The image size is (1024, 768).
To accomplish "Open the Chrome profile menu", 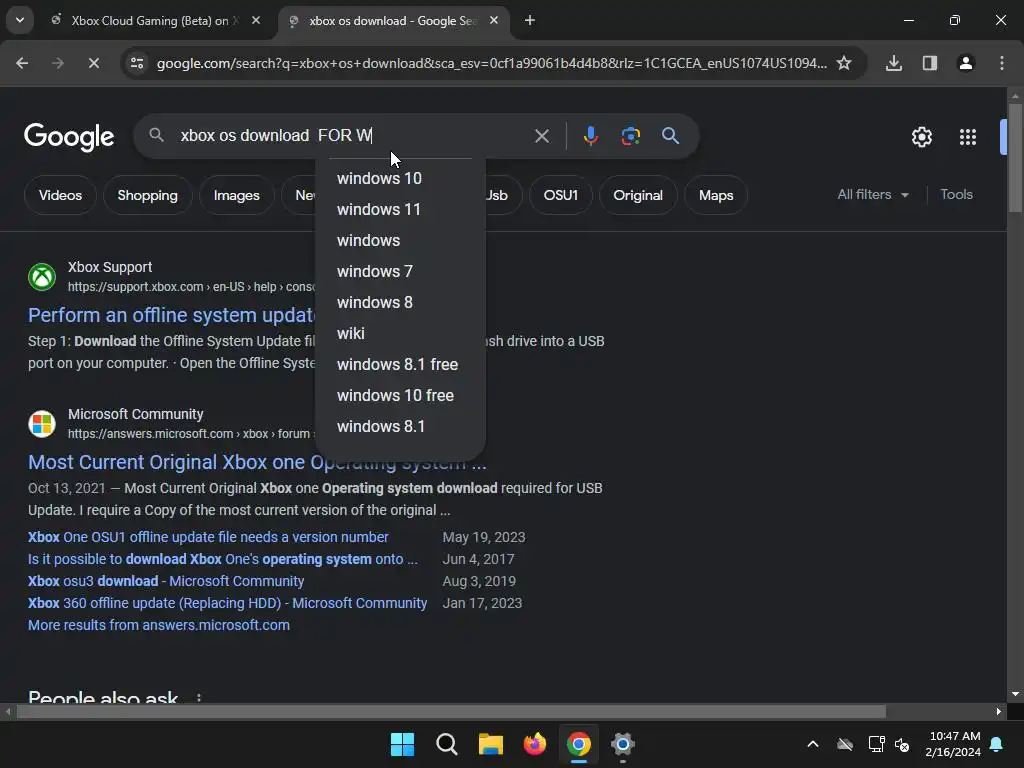I will tap(965, 63).
